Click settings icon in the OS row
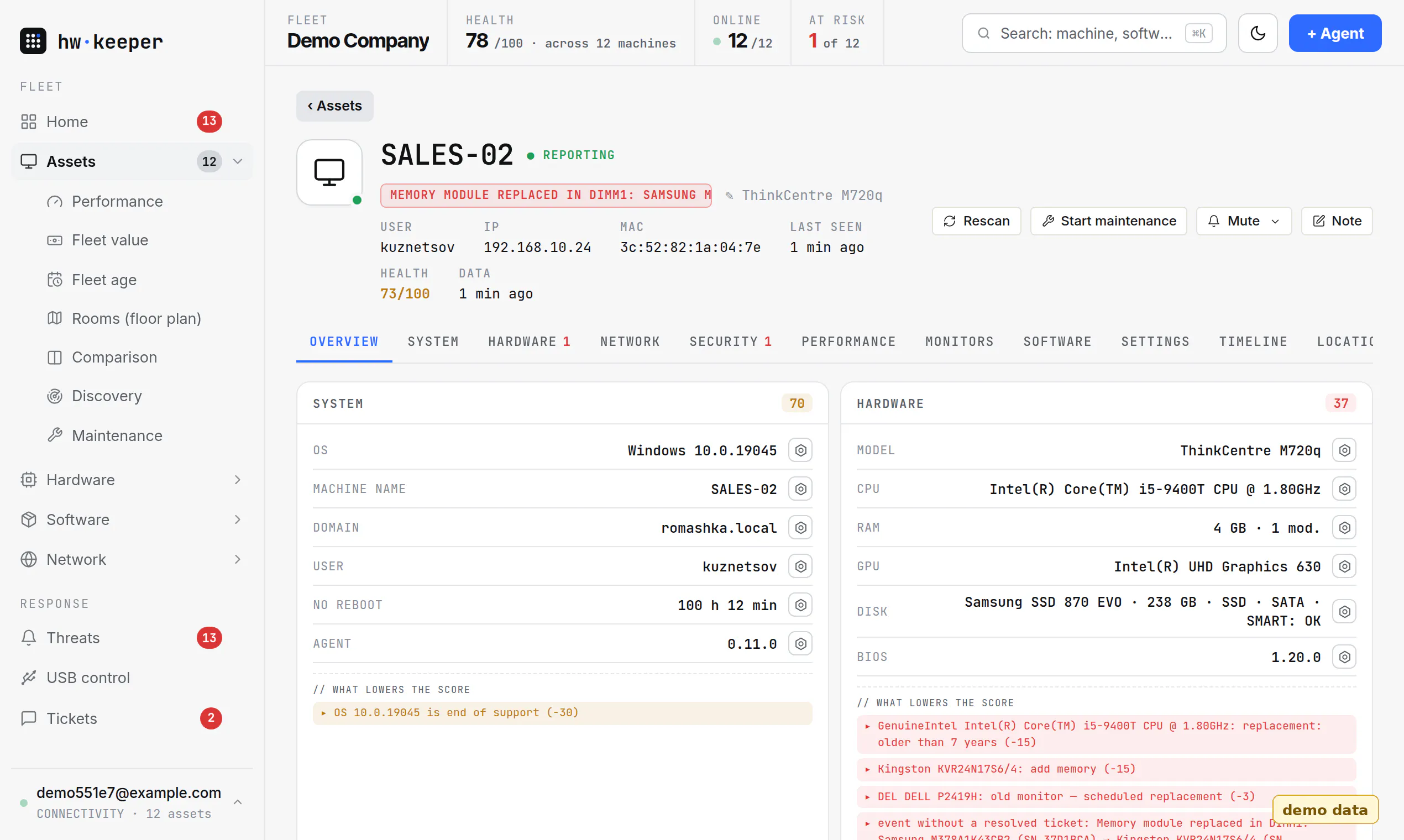The image size is (1404, 840). [800, 450]
